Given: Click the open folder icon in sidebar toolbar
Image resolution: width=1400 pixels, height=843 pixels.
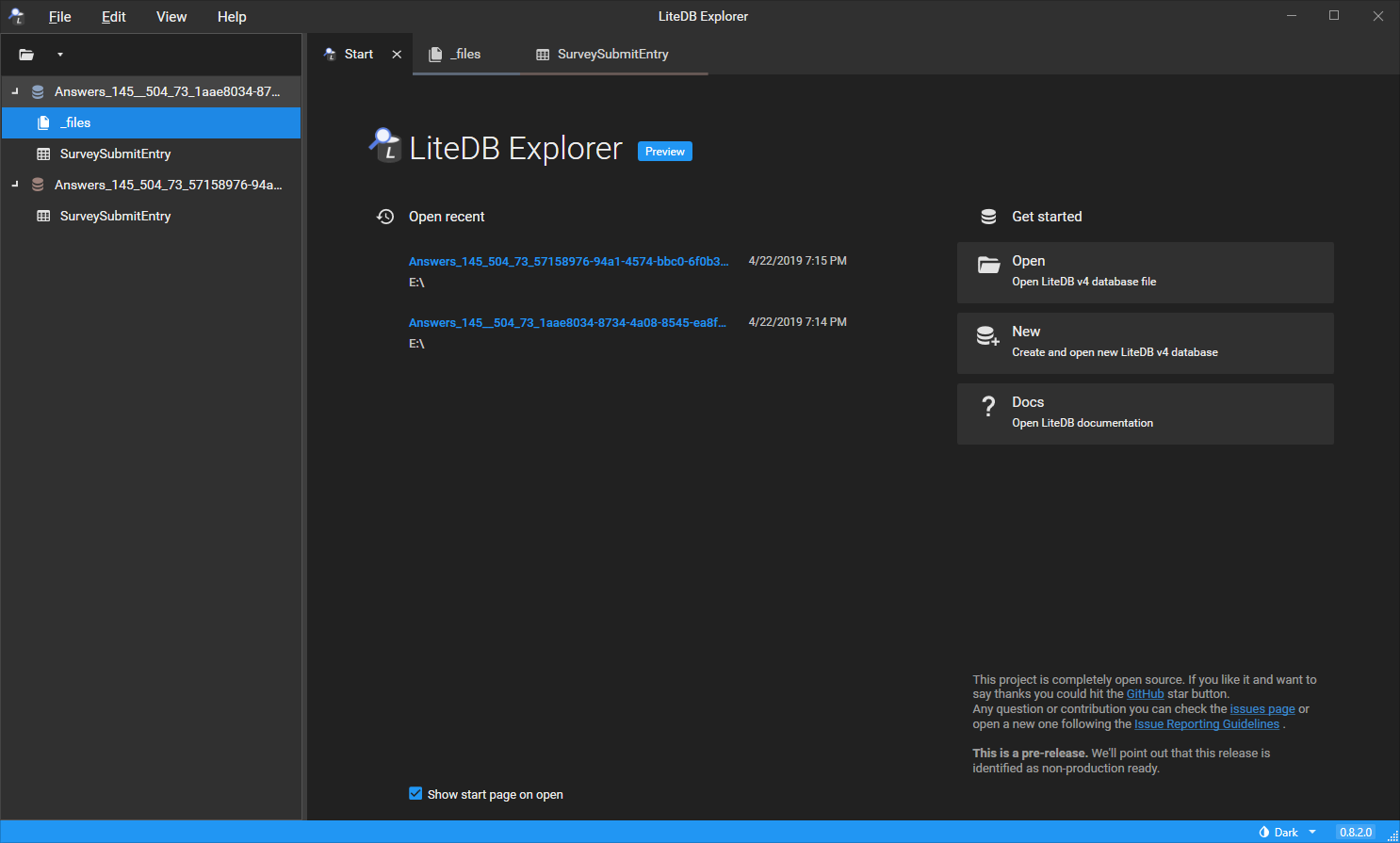Looking at the screenshot, I should (x=26, y=55).
